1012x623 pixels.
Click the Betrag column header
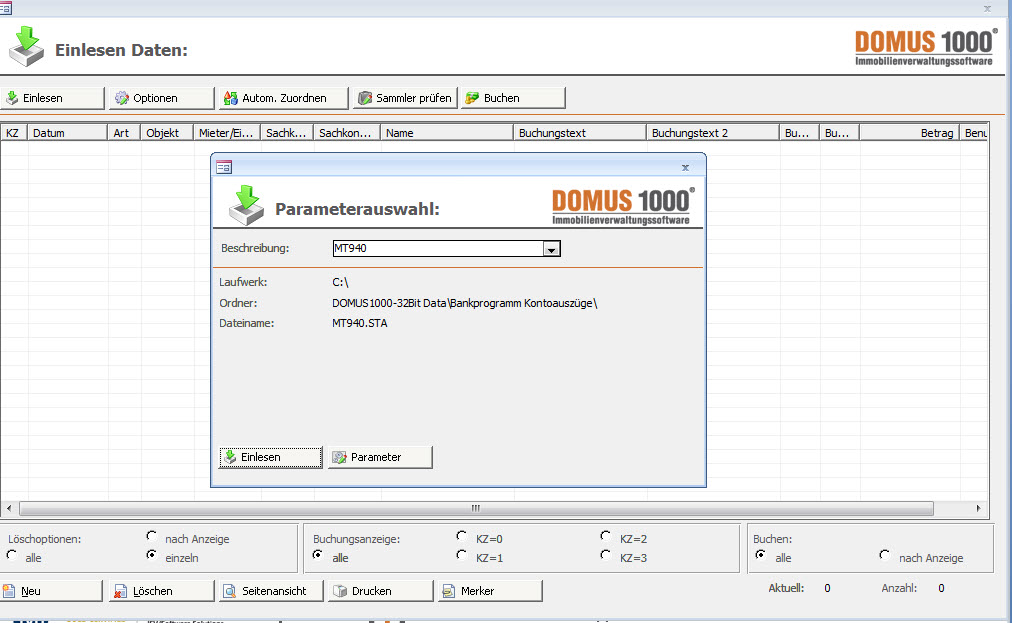point(909,133)
